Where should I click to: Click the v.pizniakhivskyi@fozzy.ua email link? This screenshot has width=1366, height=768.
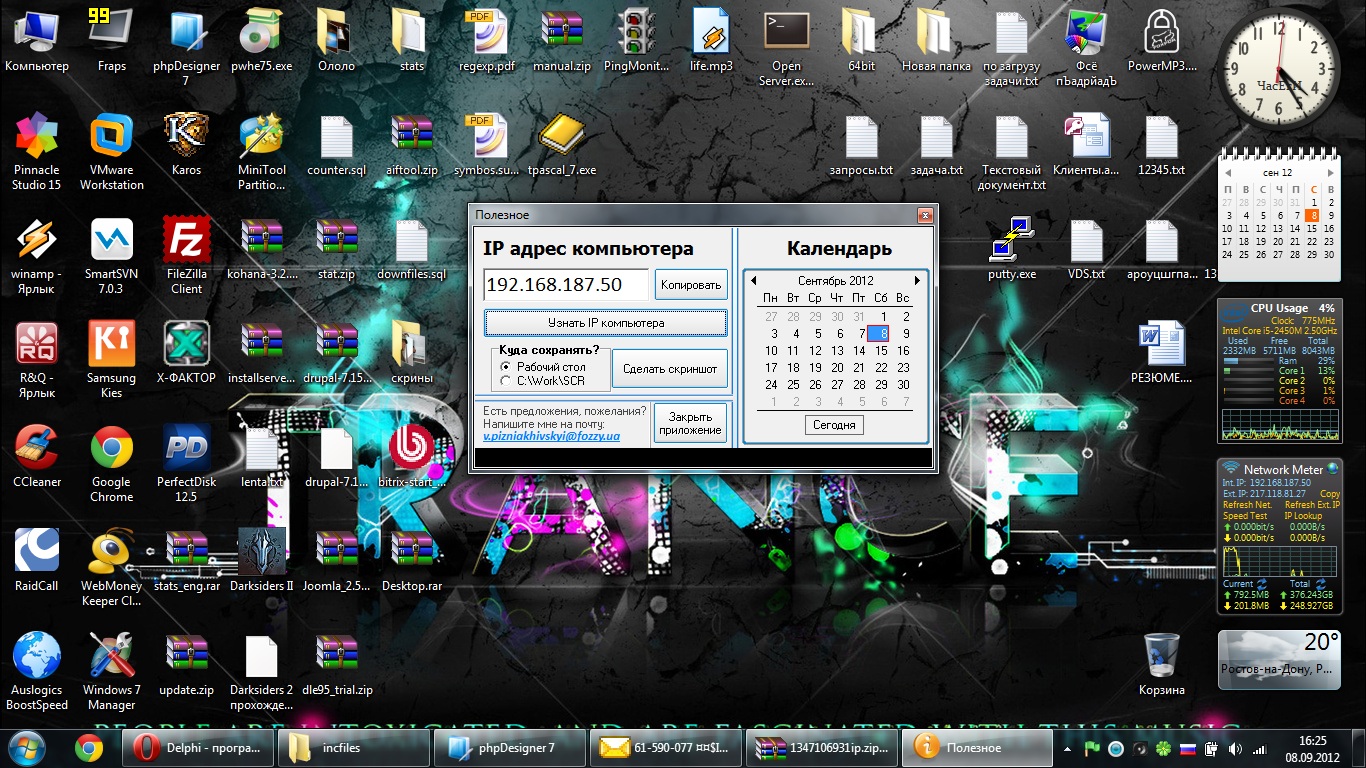(551, 437)
